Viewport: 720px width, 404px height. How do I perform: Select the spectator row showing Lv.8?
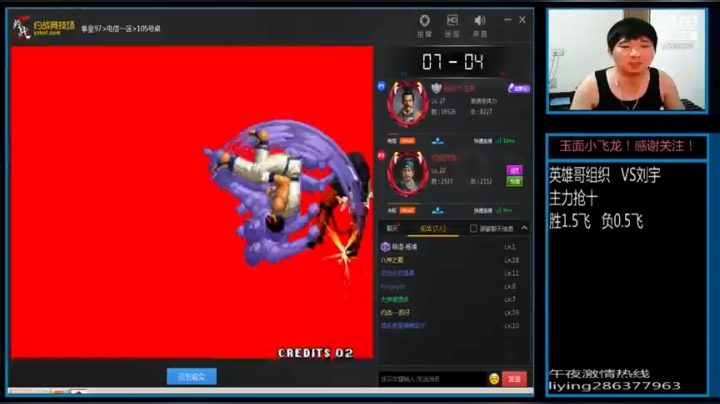pyautogui.click(x=452, y=286)
